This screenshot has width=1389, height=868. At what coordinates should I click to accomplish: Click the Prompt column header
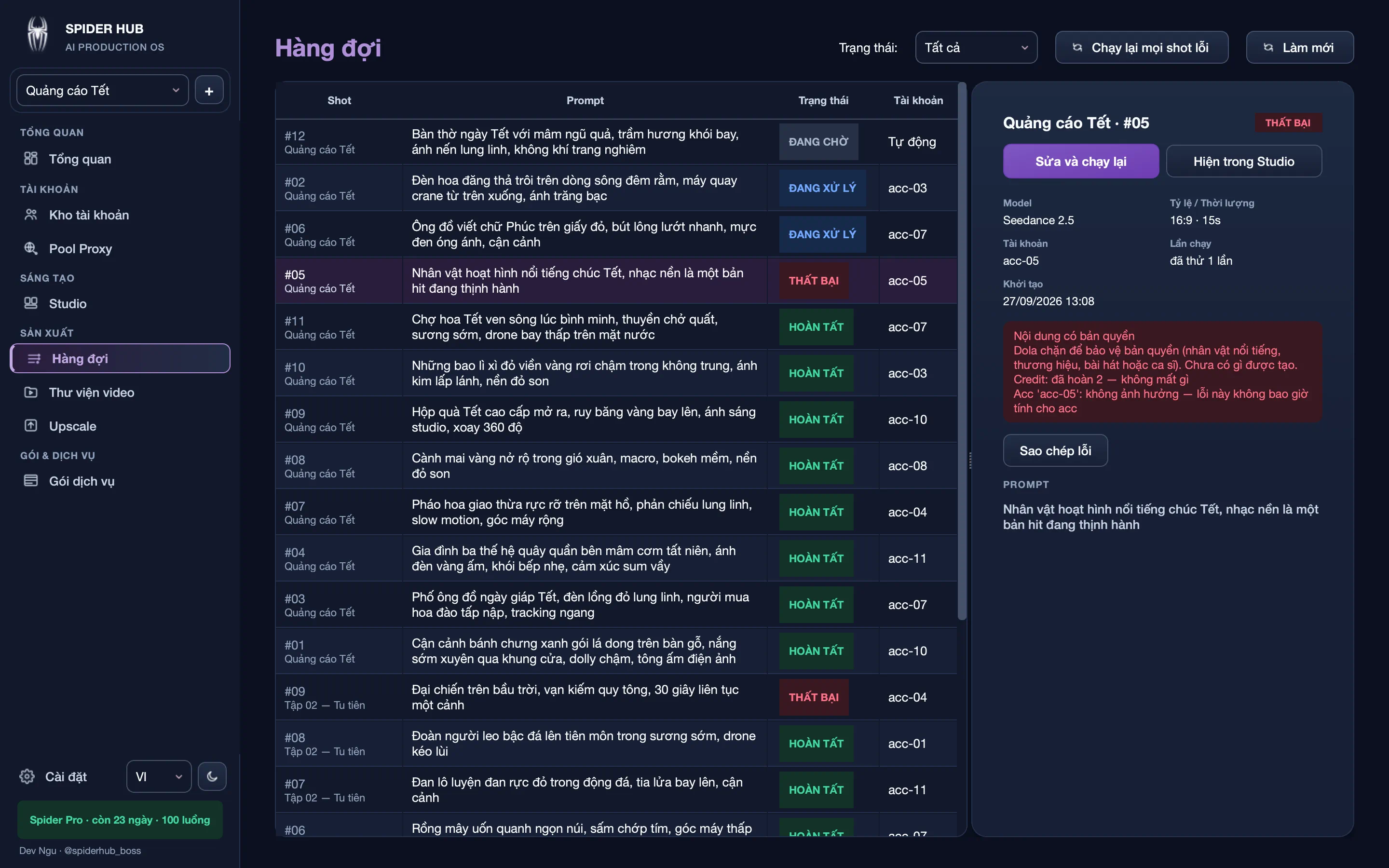tap(585, 100)
